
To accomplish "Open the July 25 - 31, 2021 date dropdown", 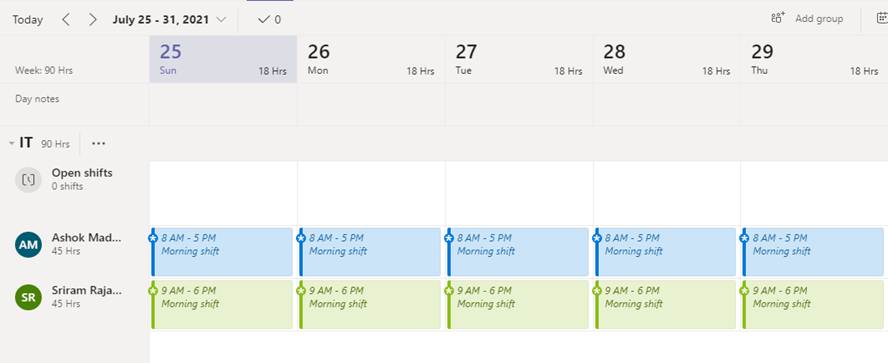I will coord(169,19).
